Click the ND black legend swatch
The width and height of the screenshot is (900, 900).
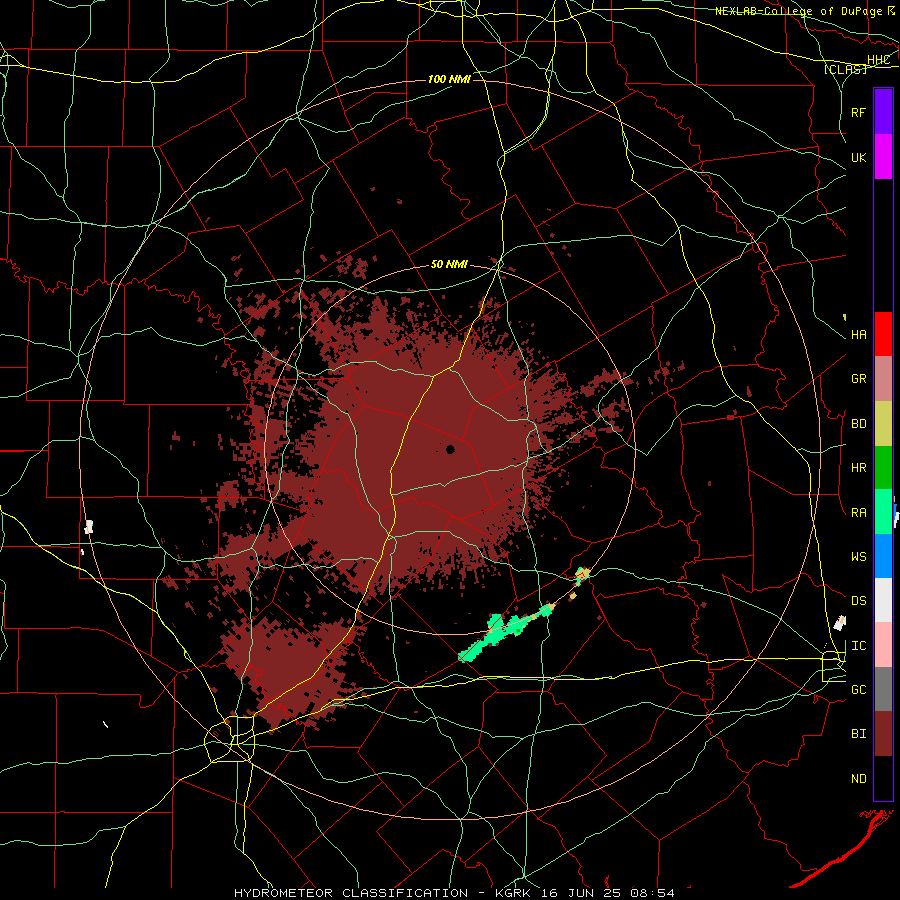[883, 778]
